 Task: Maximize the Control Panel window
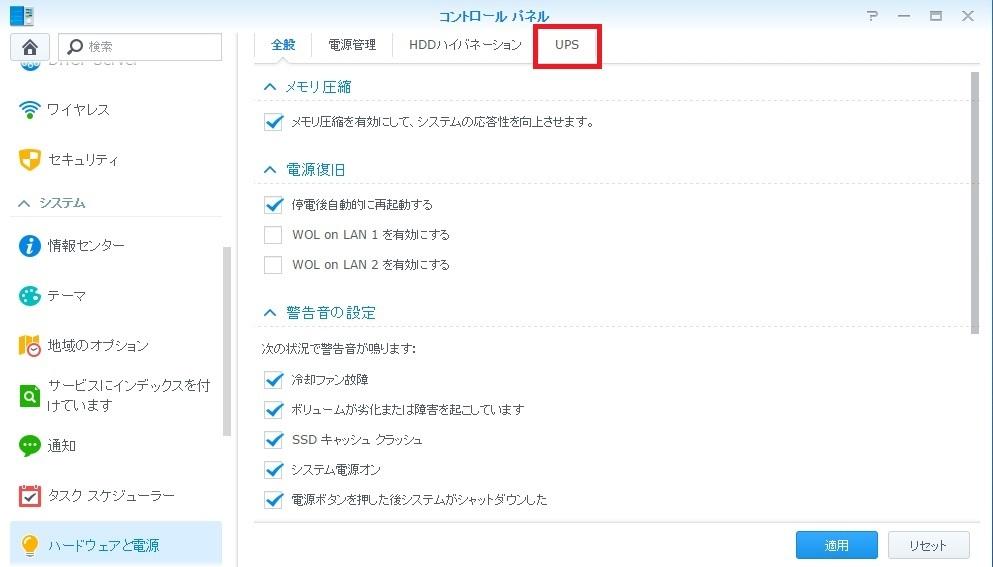(935, 16)
